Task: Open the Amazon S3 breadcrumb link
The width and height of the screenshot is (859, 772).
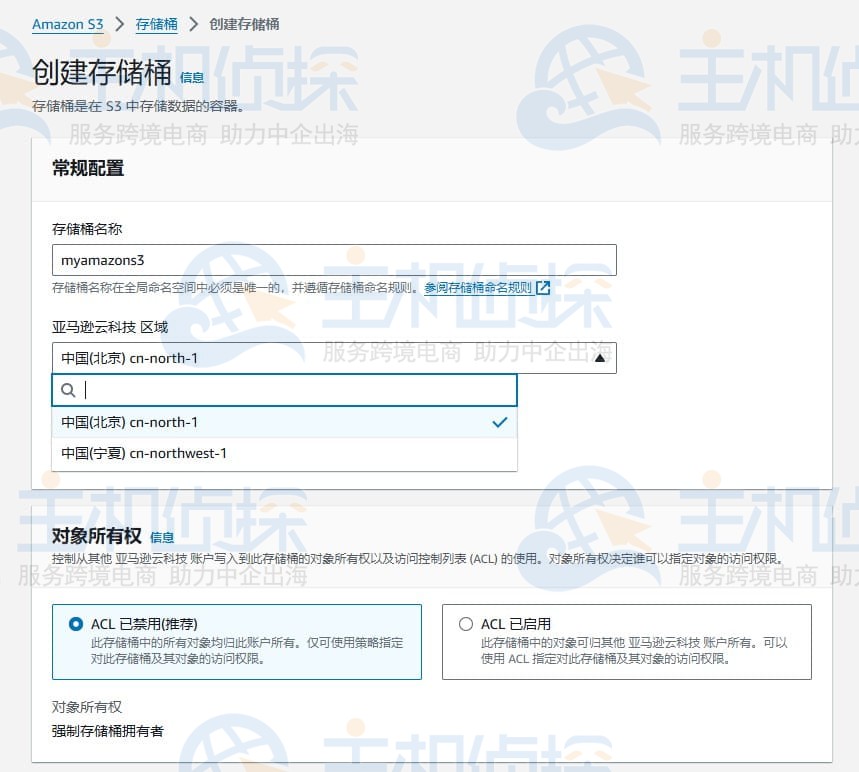Action: (66, 24)
